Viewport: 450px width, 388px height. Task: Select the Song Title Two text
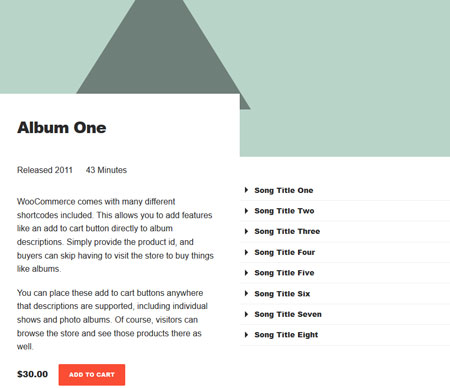coord(284,211)
